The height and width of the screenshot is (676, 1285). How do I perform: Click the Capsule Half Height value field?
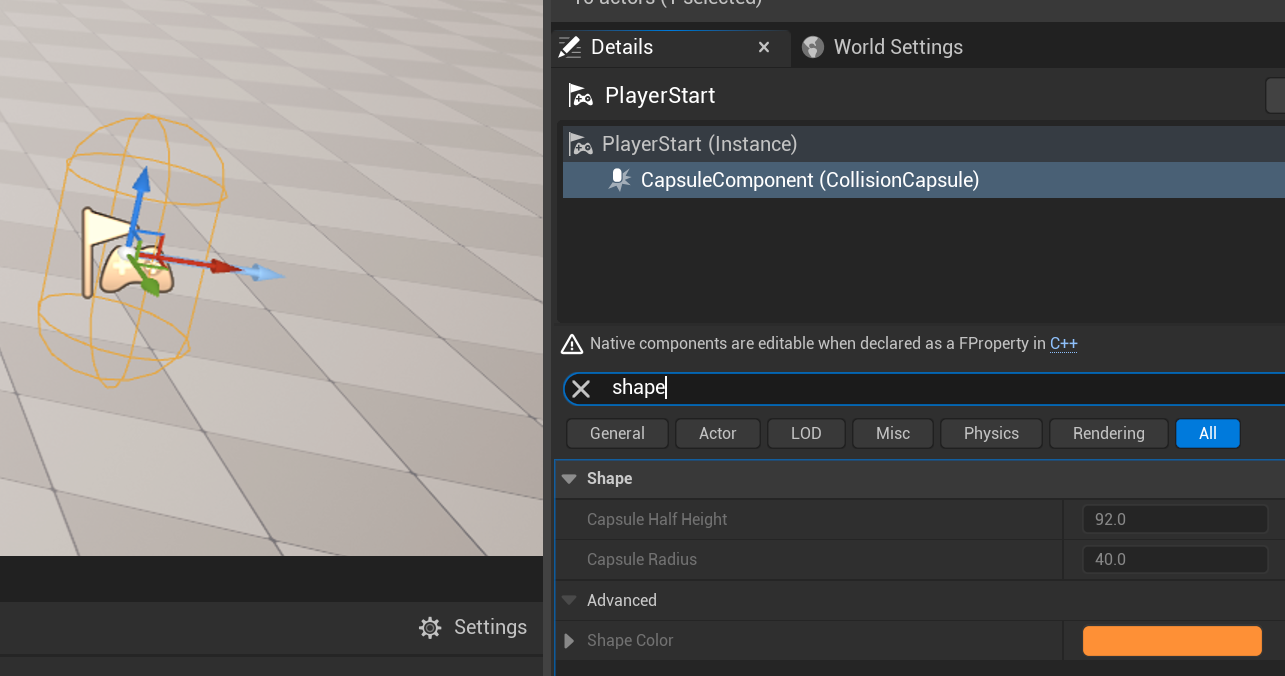point(1175,520)
